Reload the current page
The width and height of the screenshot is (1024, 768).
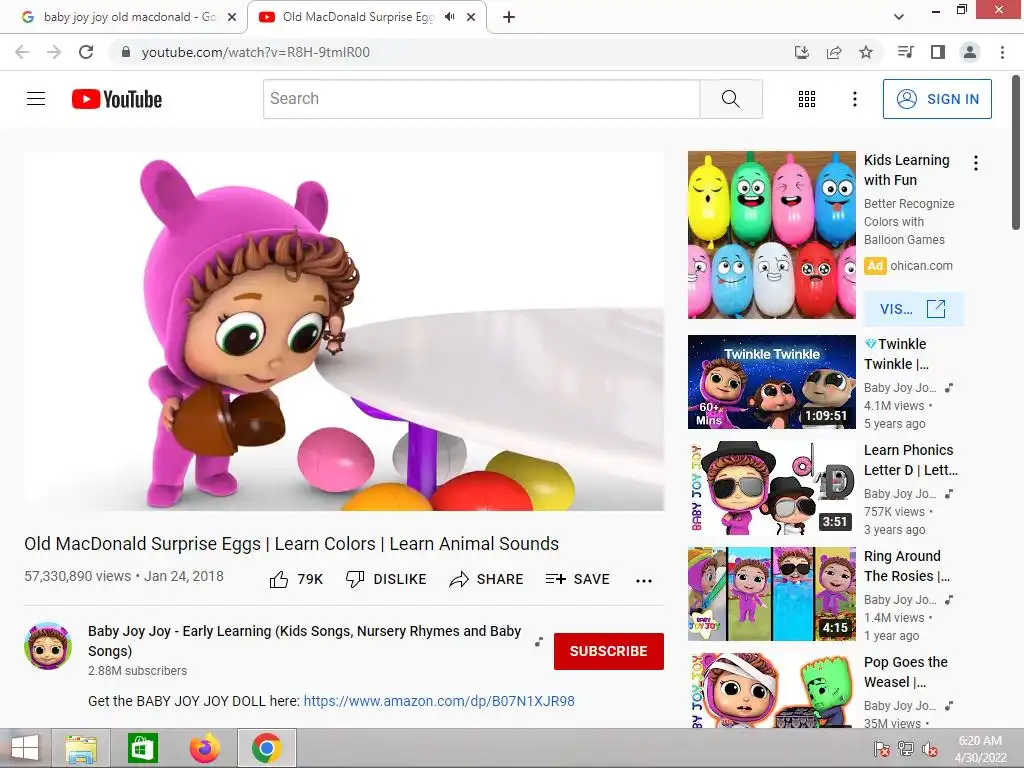(x=86, y=52)
